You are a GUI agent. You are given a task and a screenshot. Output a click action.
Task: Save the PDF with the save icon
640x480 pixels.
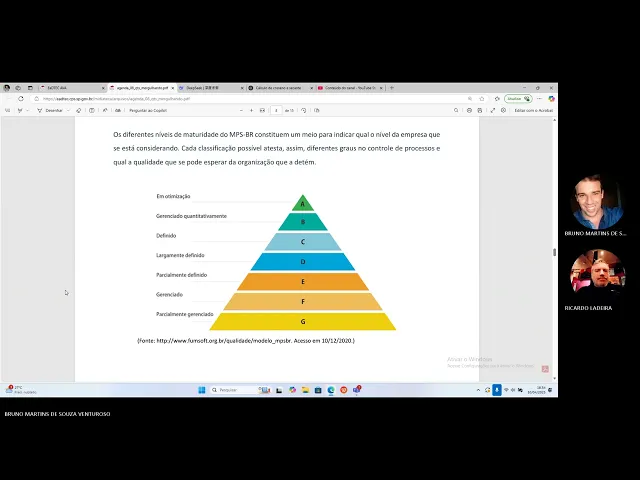click(480, 111)
